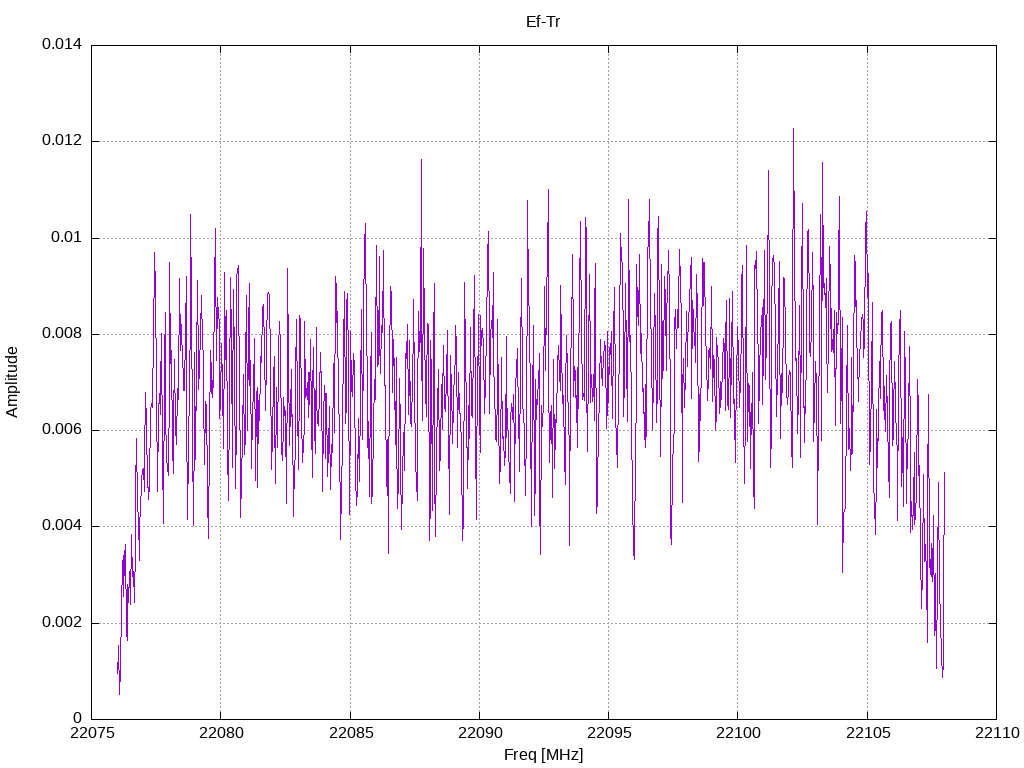Click the 'Amplitude' y-axis label
1024x768 pixels.
12,382
